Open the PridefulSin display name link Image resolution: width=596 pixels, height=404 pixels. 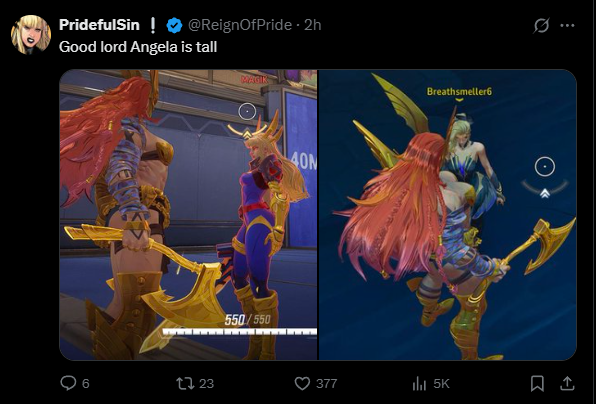99,25
